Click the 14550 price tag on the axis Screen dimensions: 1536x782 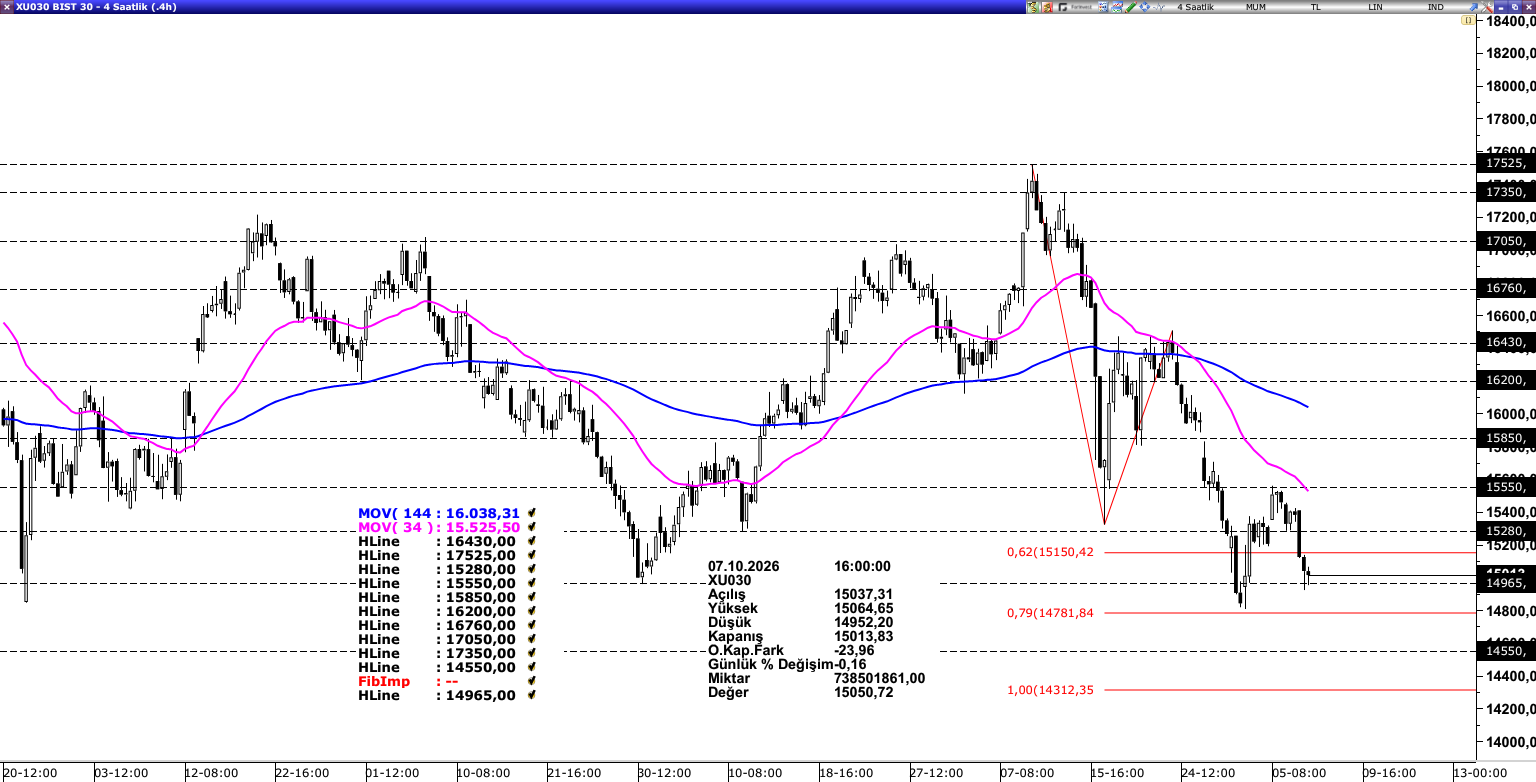(x=1506, y=651)
